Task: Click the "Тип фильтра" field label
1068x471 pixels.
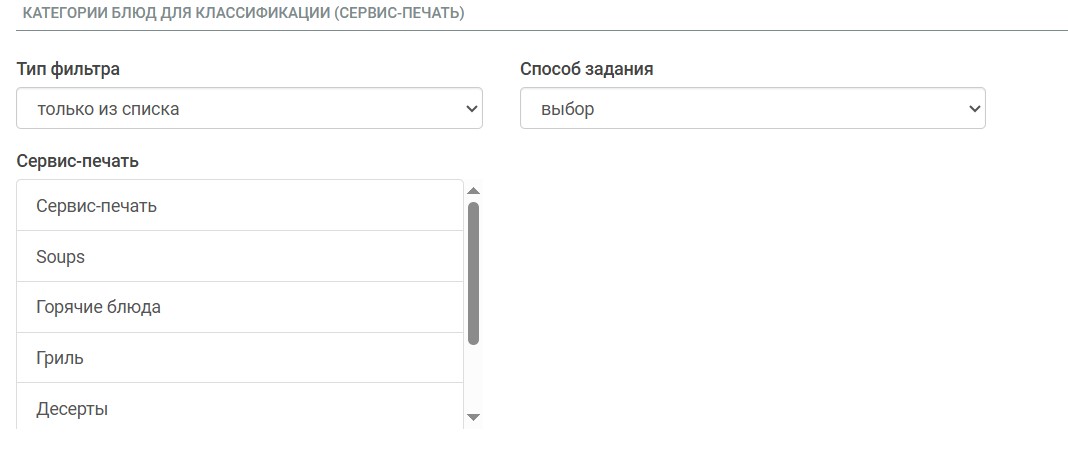Action: coord(69,69)
